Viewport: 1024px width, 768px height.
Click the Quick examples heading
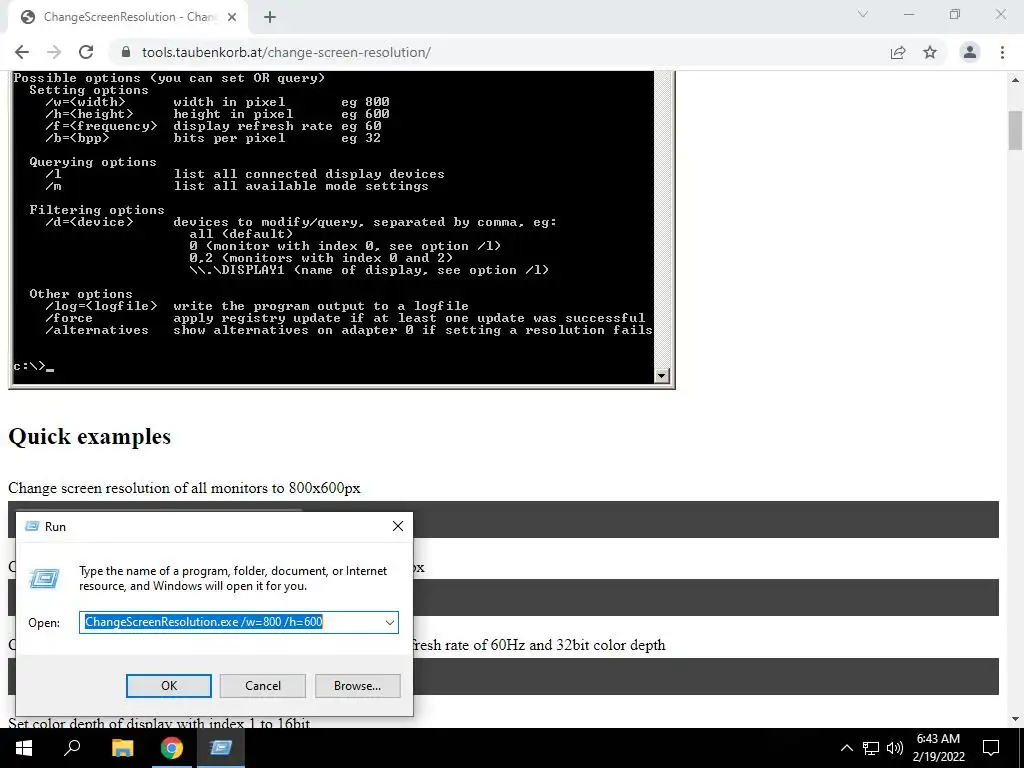[89, 436]
